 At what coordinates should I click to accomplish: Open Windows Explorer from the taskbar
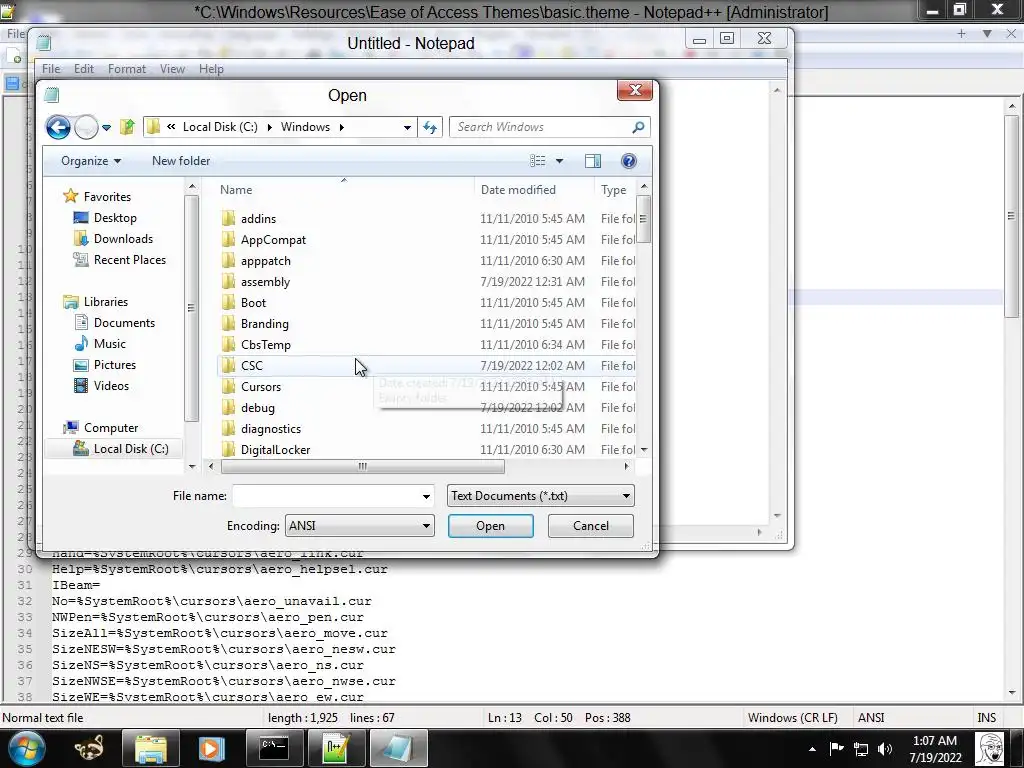point(151,748)
